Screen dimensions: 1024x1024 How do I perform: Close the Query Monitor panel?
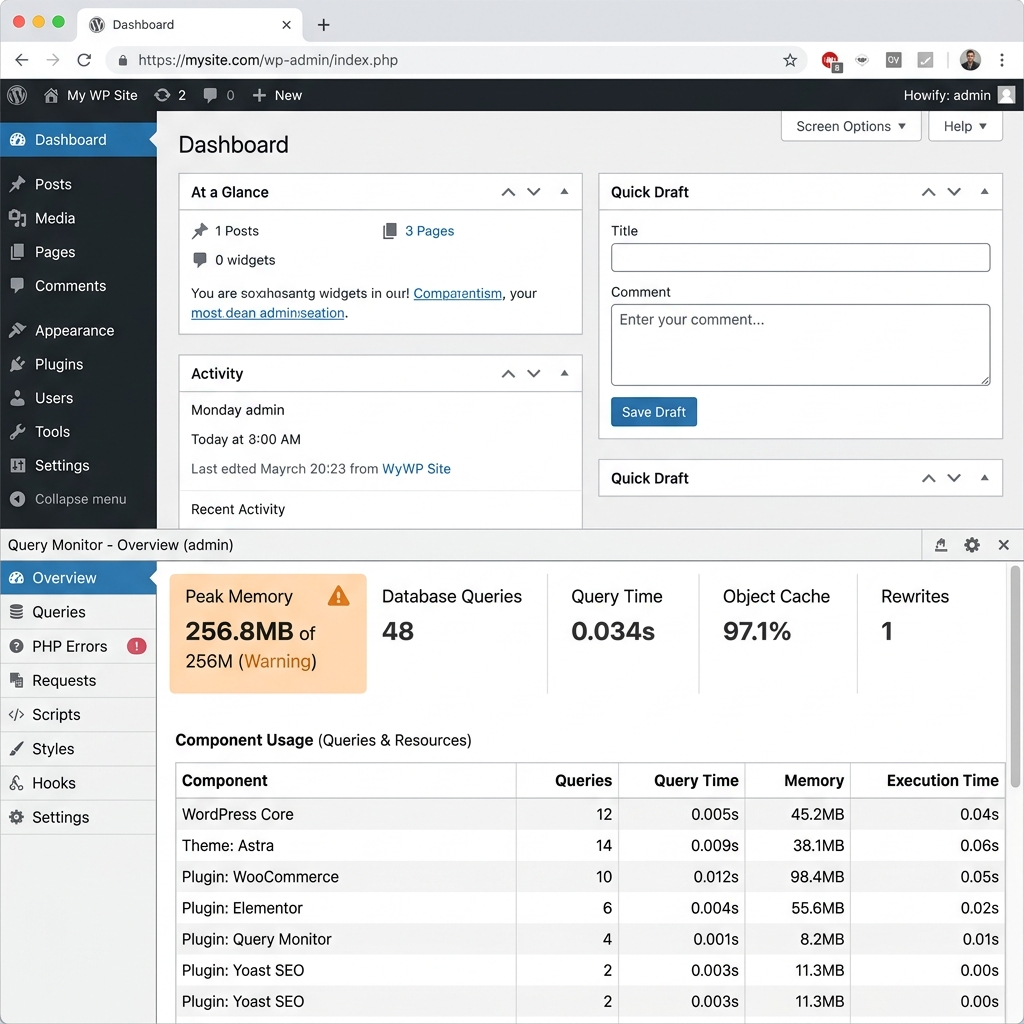click(x=1004, y=545)
